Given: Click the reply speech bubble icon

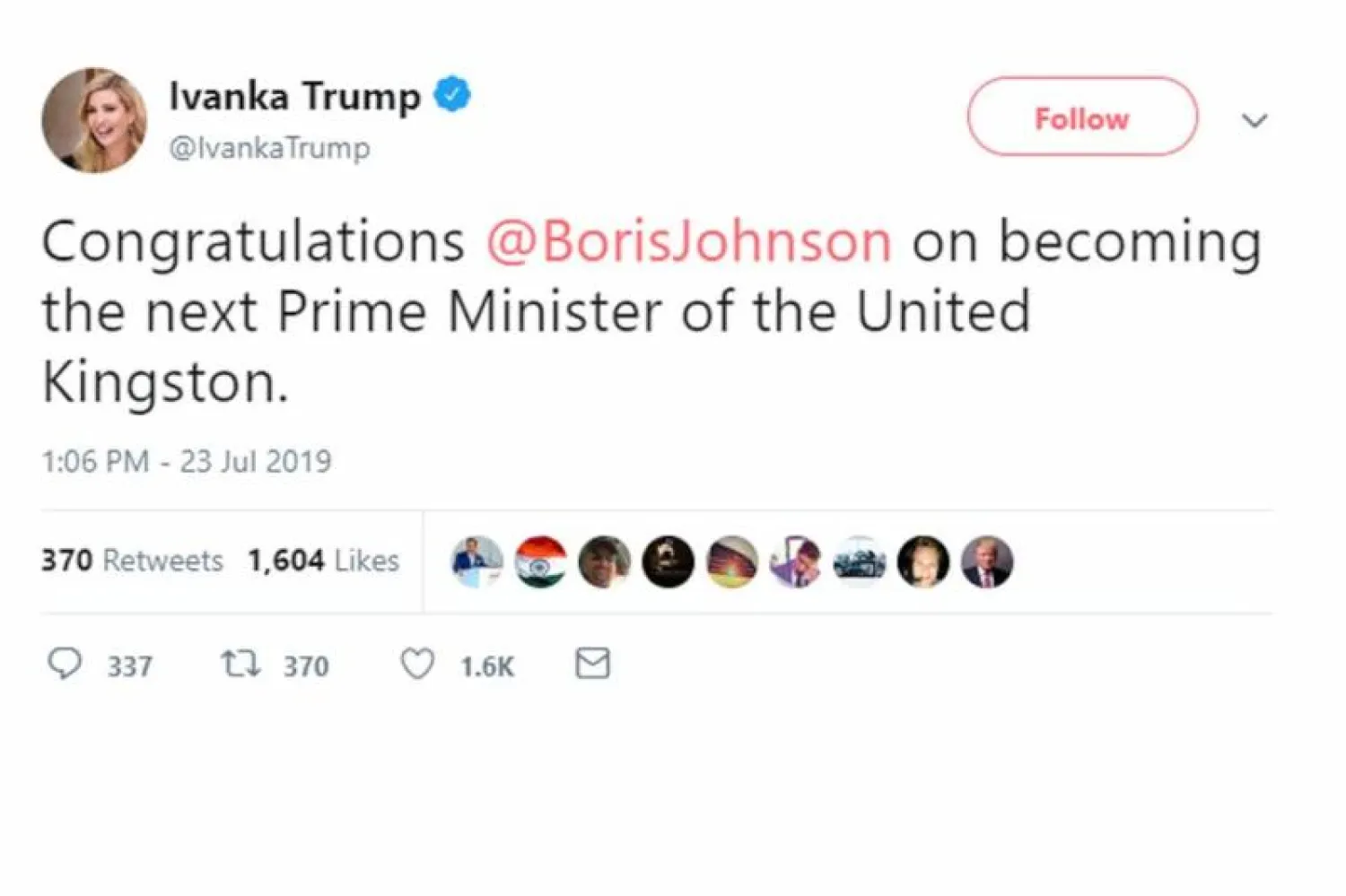Looking at the screenshot, I should (x=64, y=664).
